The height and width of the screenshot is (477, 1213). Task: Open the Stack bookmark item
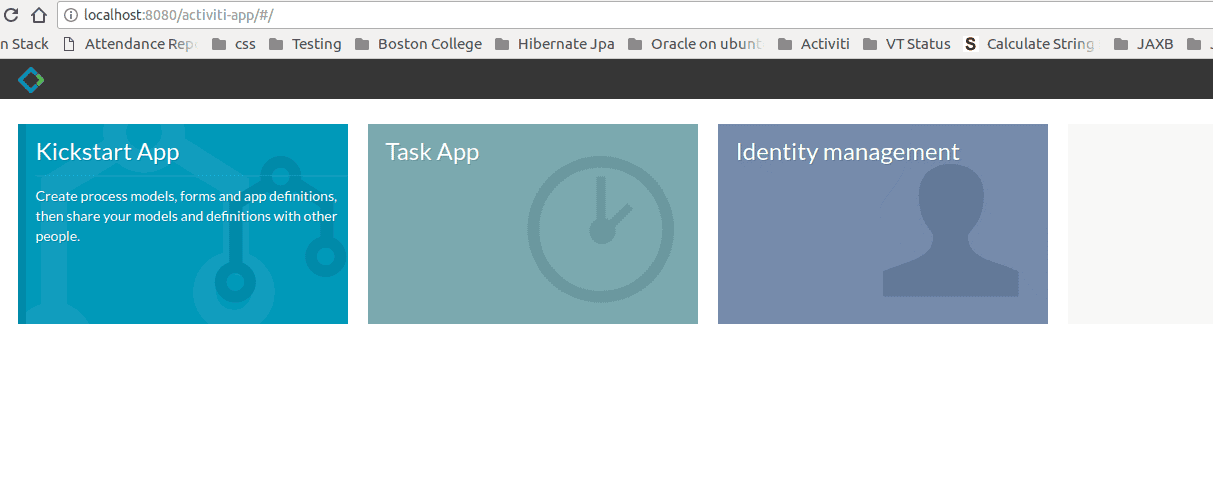(x=24, y=44)
